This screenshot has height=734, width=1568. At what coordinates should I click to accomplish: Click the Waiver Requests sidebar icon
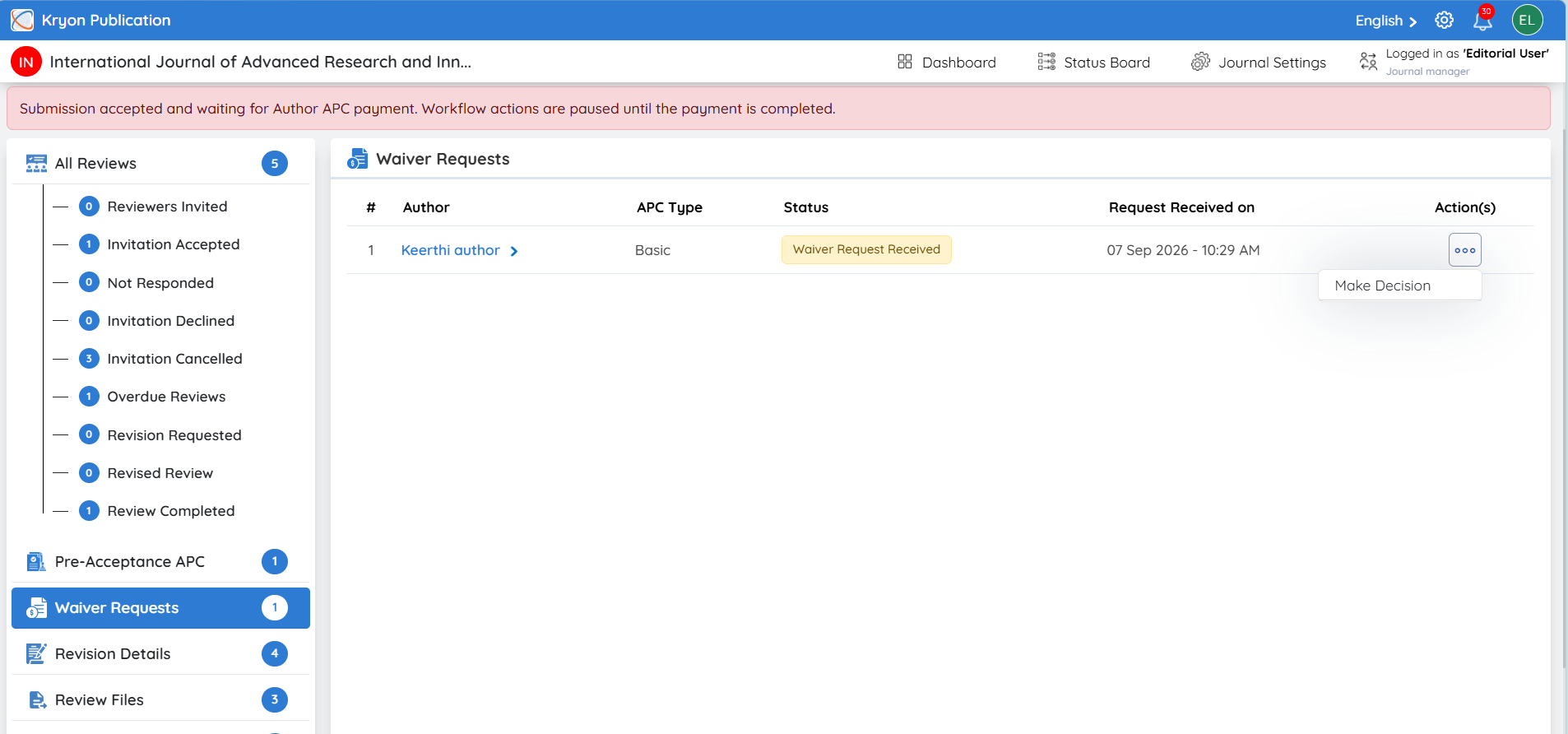36,608
